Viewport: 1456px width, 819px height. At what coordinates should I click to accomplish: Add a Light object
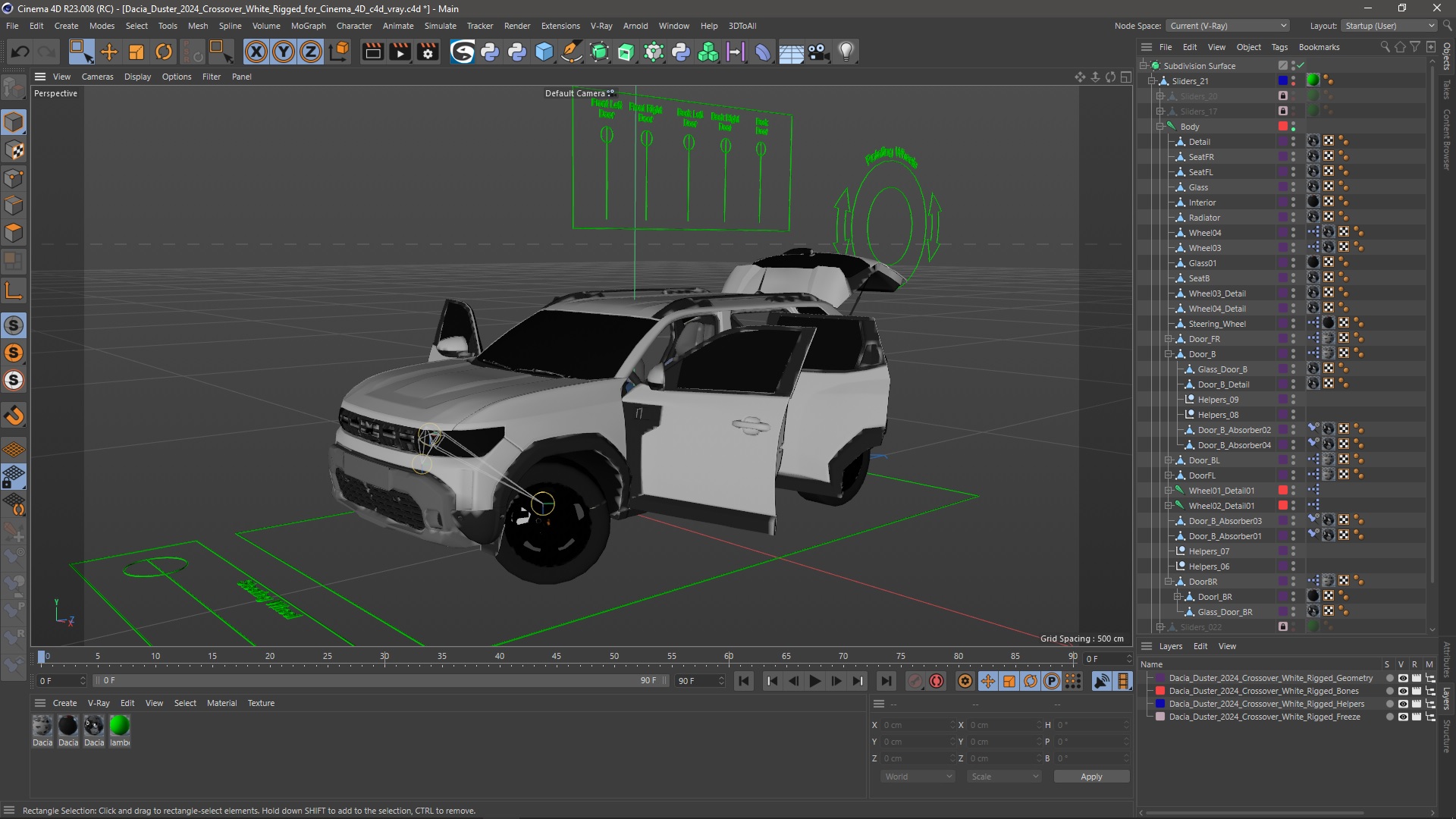tap(846, 52)
